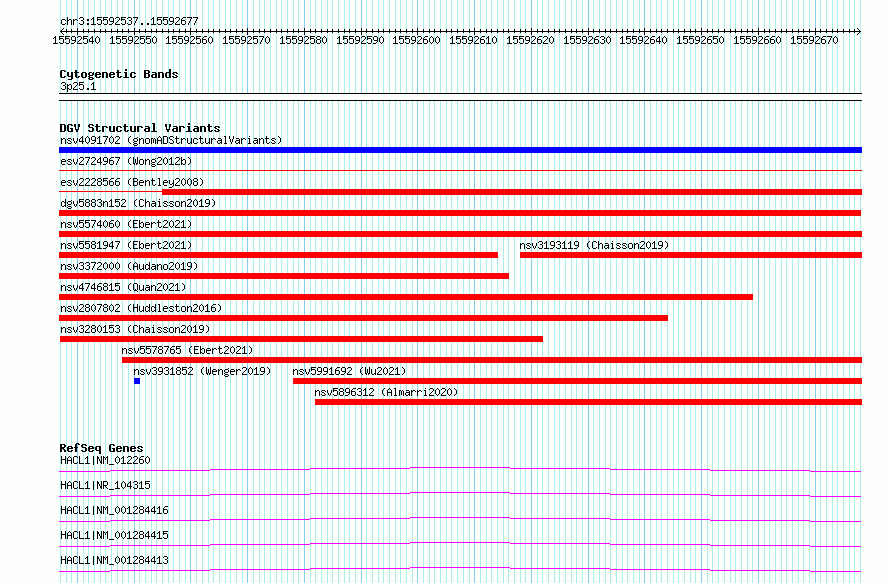Viewport: 890px width, 583px height.
Task: Open the dgv5883n152 (Chaisson2019) label
Action: pos(138,203)
